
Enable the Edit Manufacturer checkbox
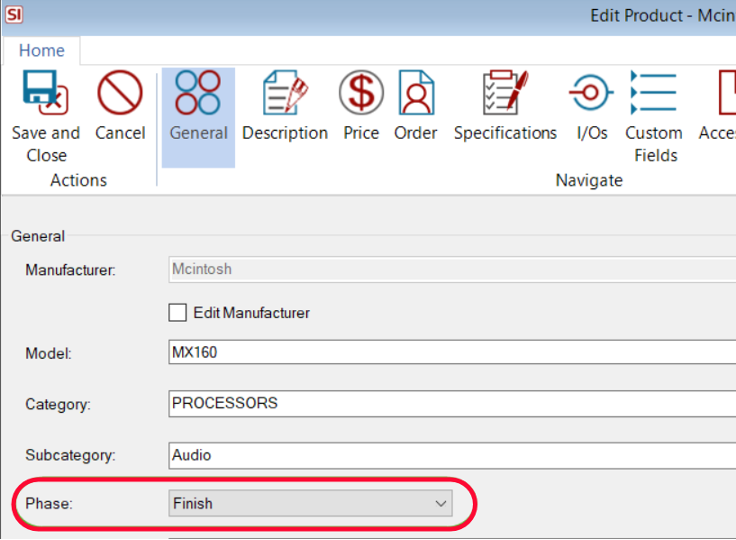(x=177, y=312)
